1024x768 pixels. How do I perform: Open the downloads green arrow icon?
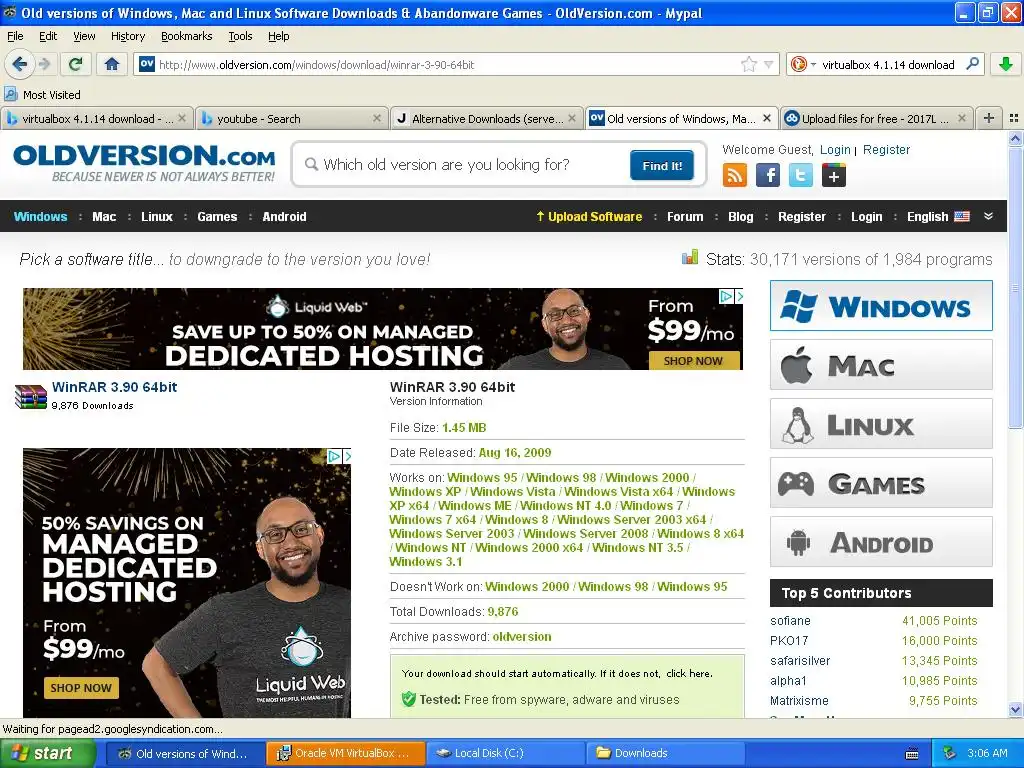coord(1006,64)
